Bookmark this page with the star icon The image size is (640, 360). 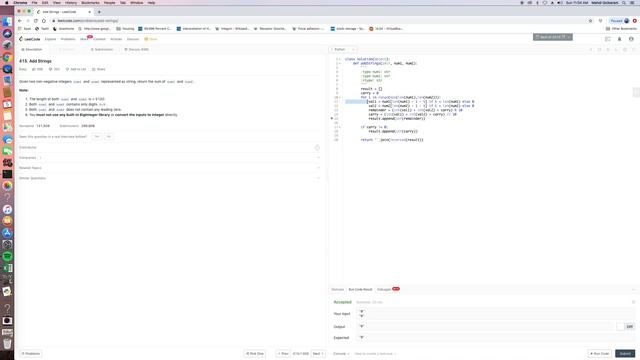pyautogui.click(x=590, y=21)
